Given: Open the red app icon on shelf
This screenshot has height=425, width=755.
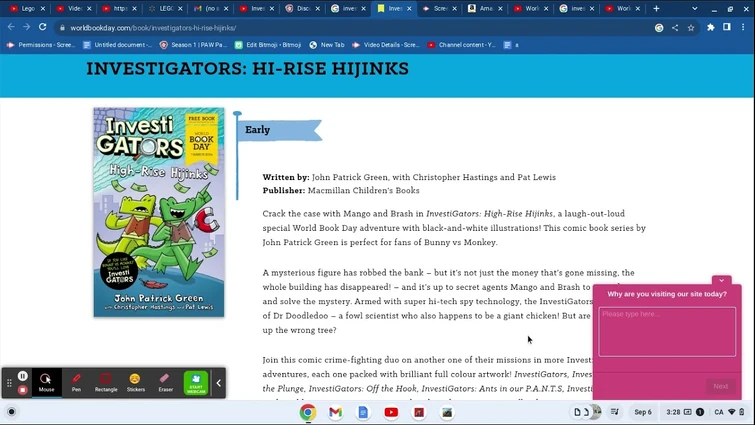Looking at the screenshot, I should click(x=419, y=412).
